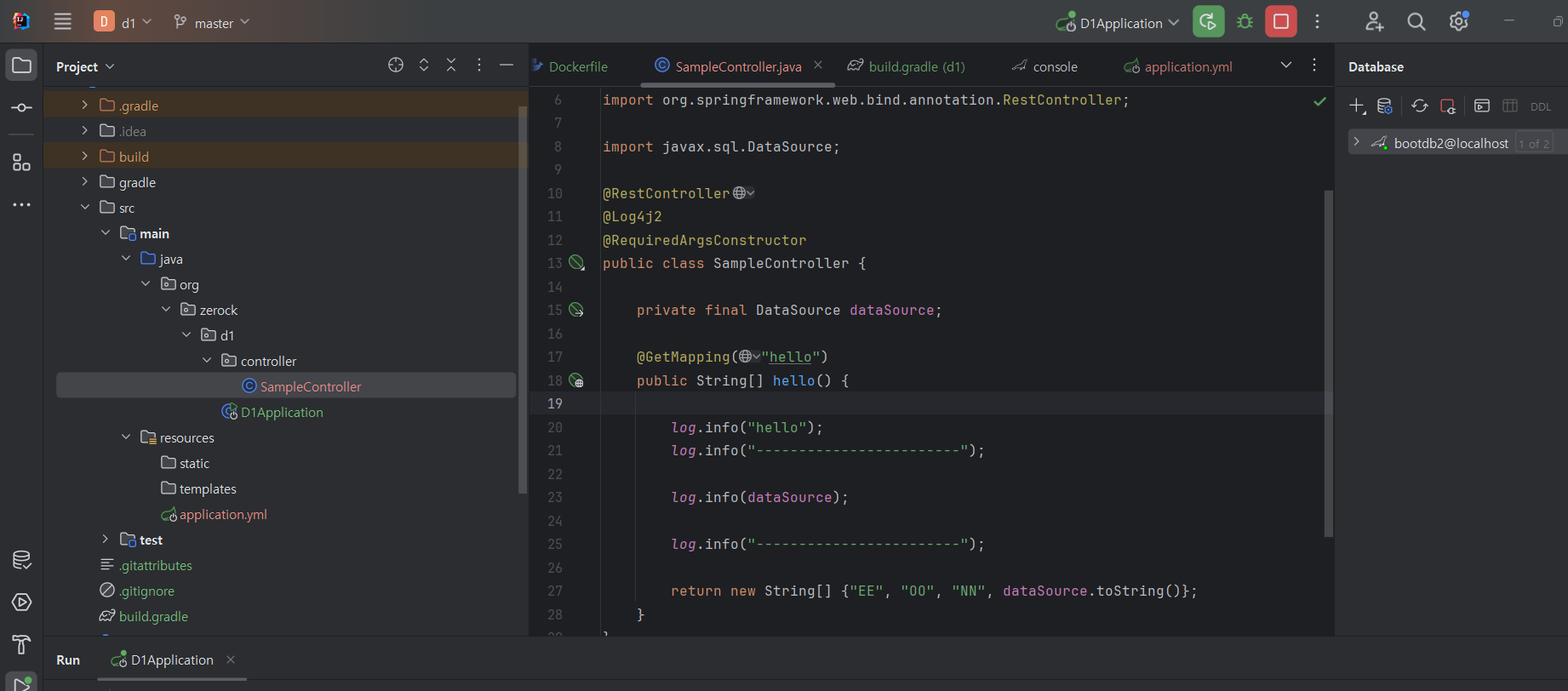
Task: Refresh the database data source
Action: (x=1419, y=106)
